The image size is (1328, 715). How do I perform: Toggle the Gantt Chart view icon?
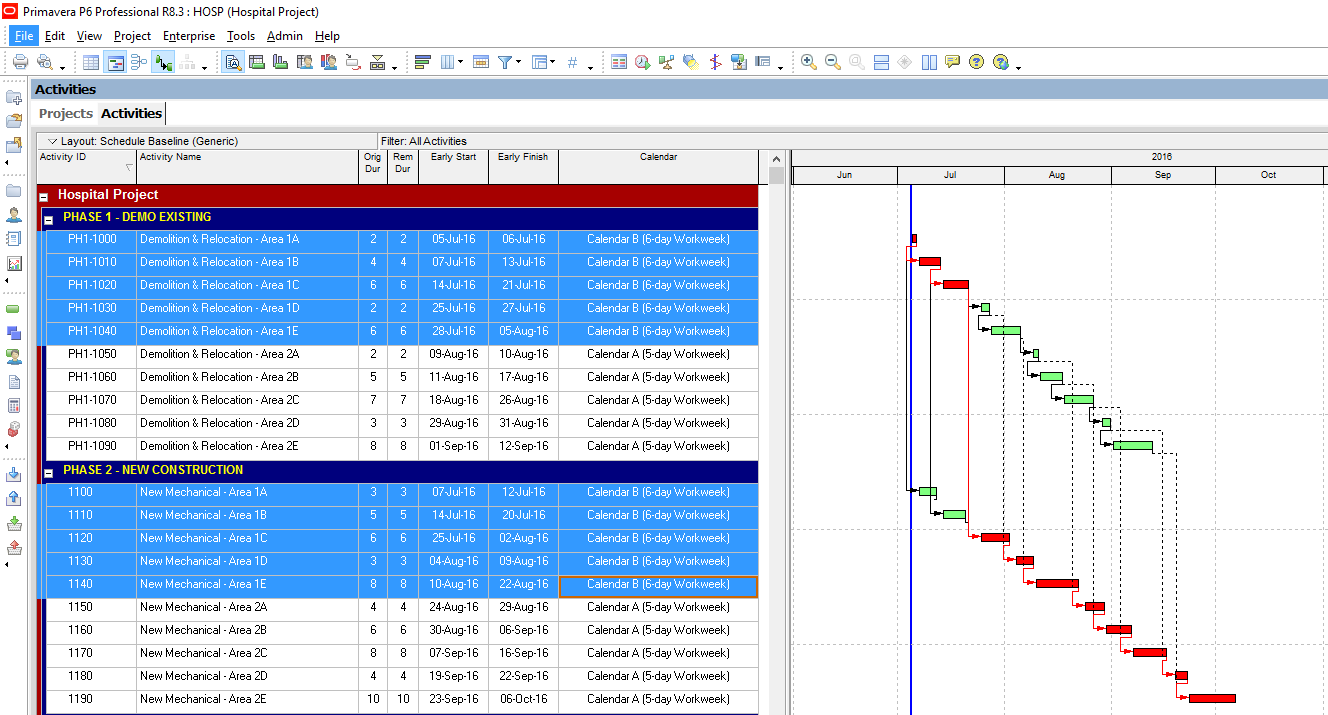pyautogui.click(x=116, y=62)
